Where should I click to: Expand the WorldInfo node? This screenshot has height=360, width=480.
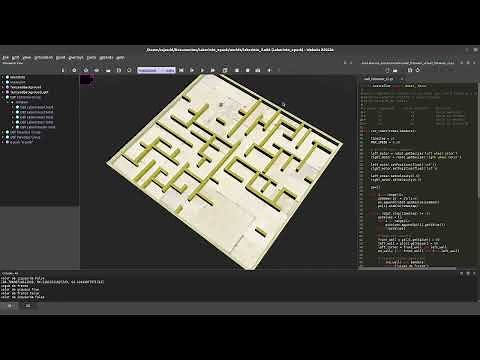click(3, 77)
